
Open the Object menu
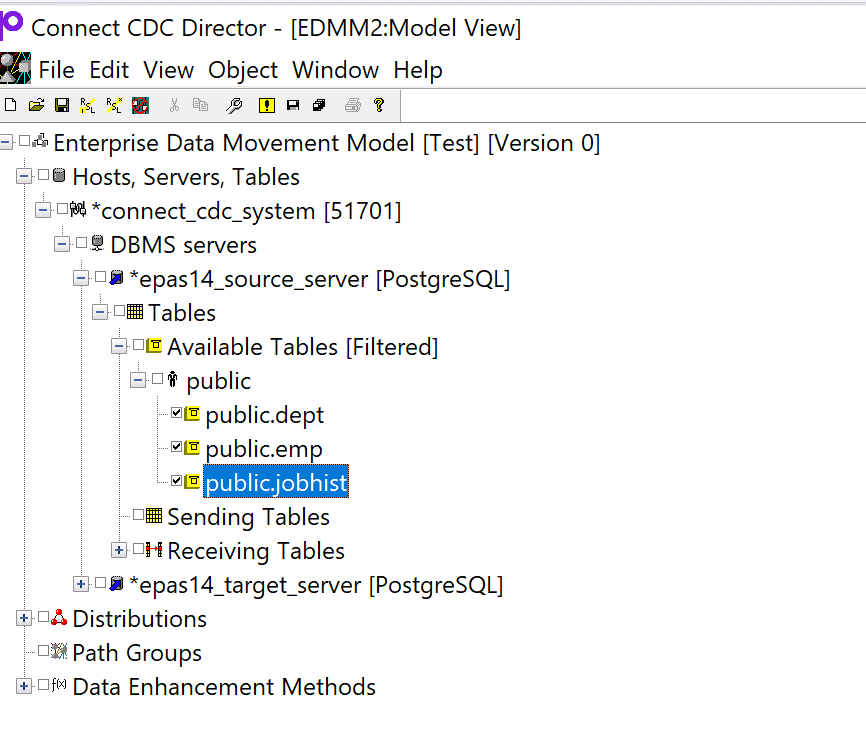point(243,69)
